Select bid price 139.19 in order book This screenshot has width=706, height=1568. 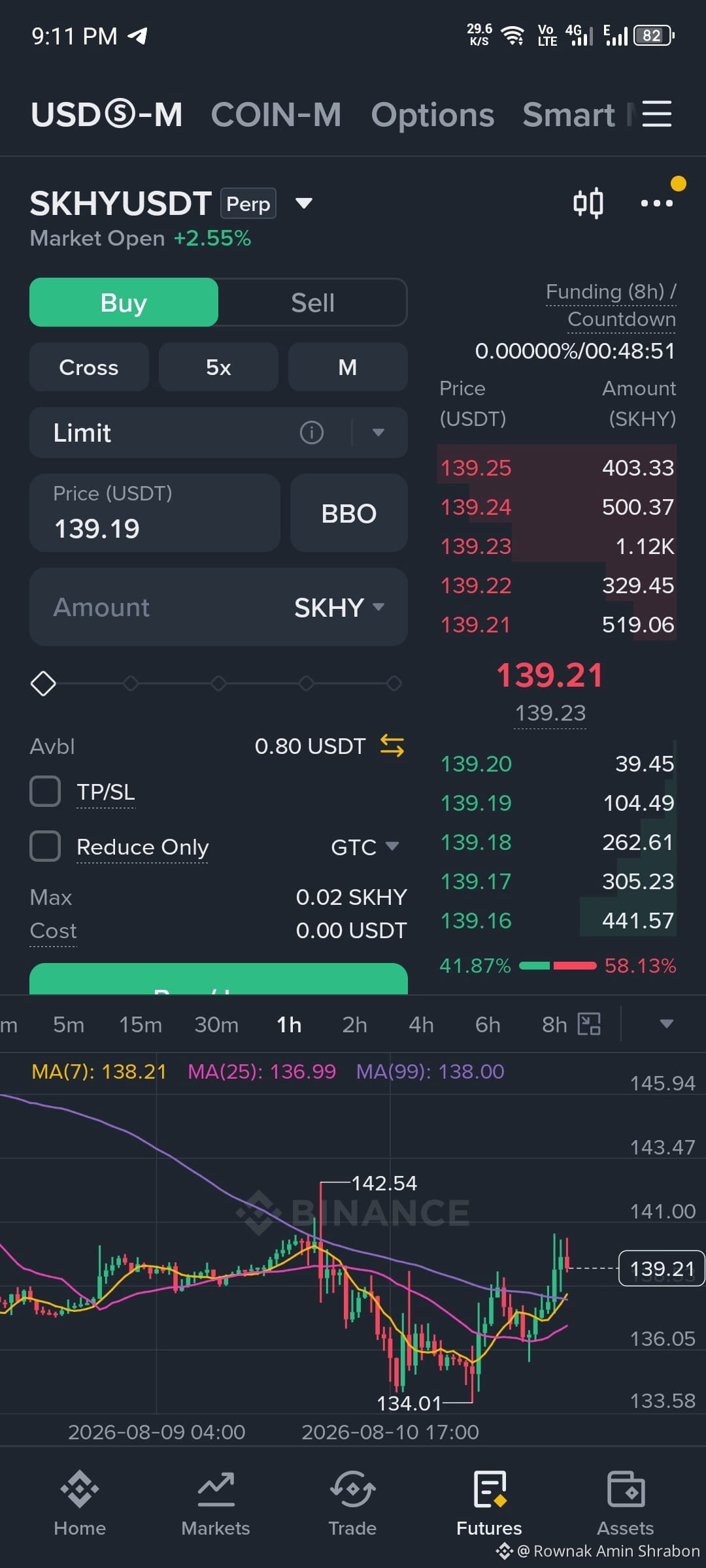pos(476,803)
